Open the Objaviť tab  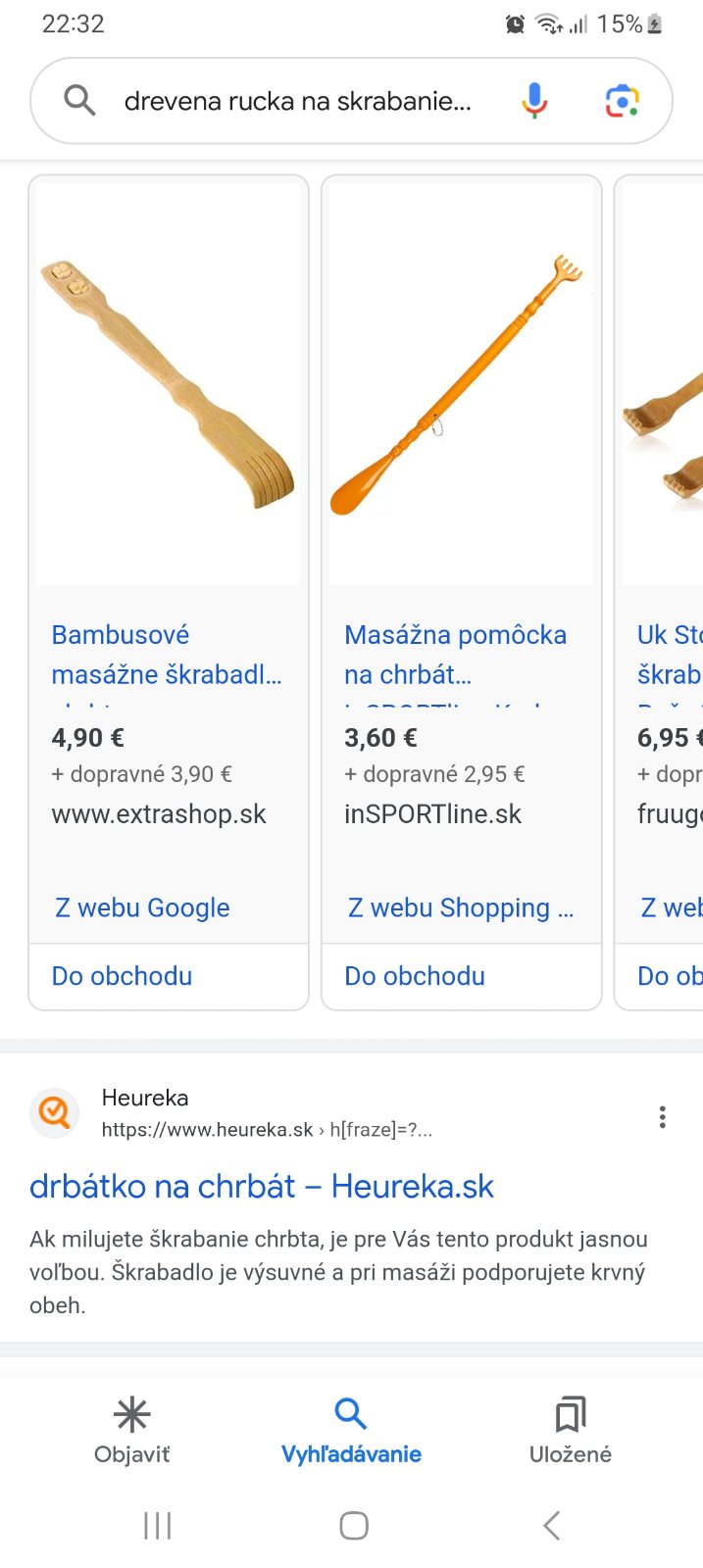[131, 1431]
